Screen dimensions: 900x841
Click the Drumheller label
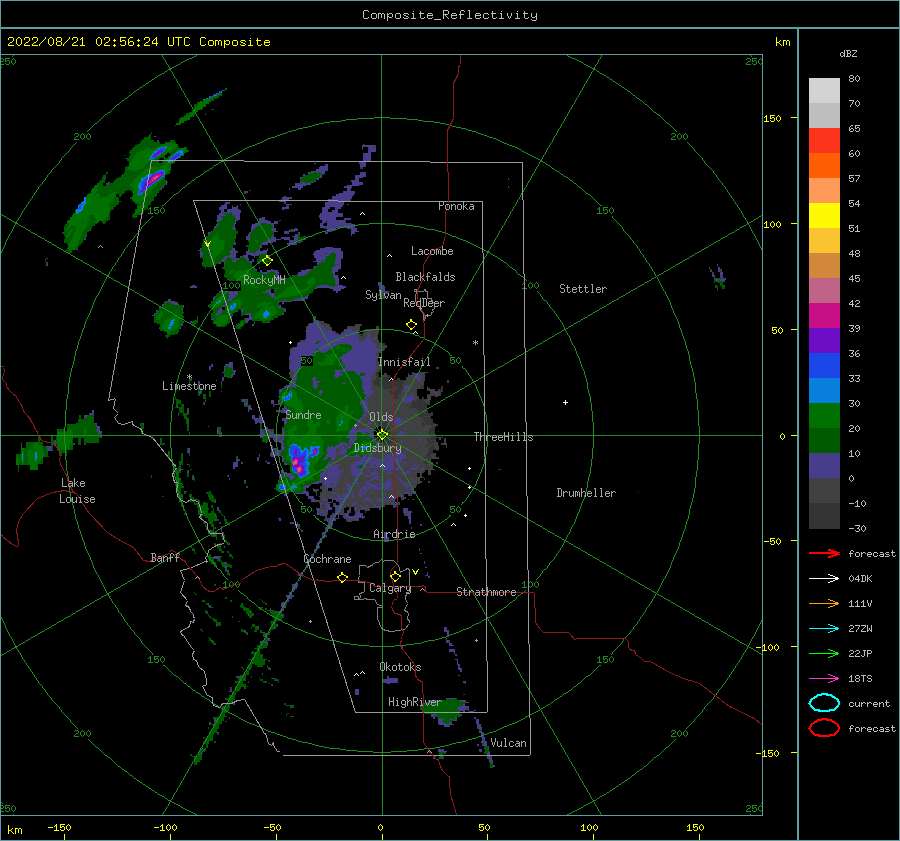coord(586,493)
